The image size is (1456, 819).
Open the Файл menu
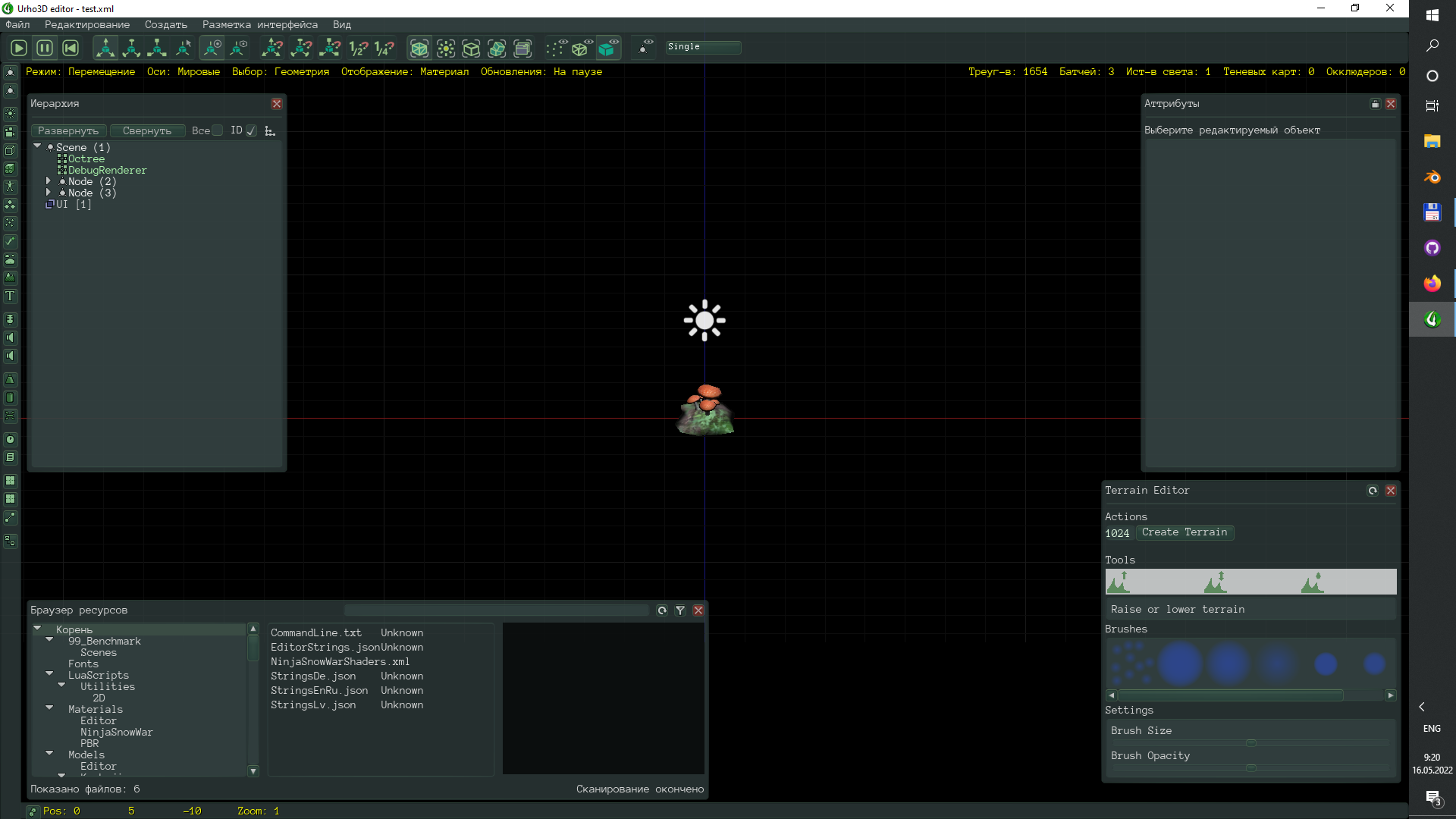(x=17, y=24)
